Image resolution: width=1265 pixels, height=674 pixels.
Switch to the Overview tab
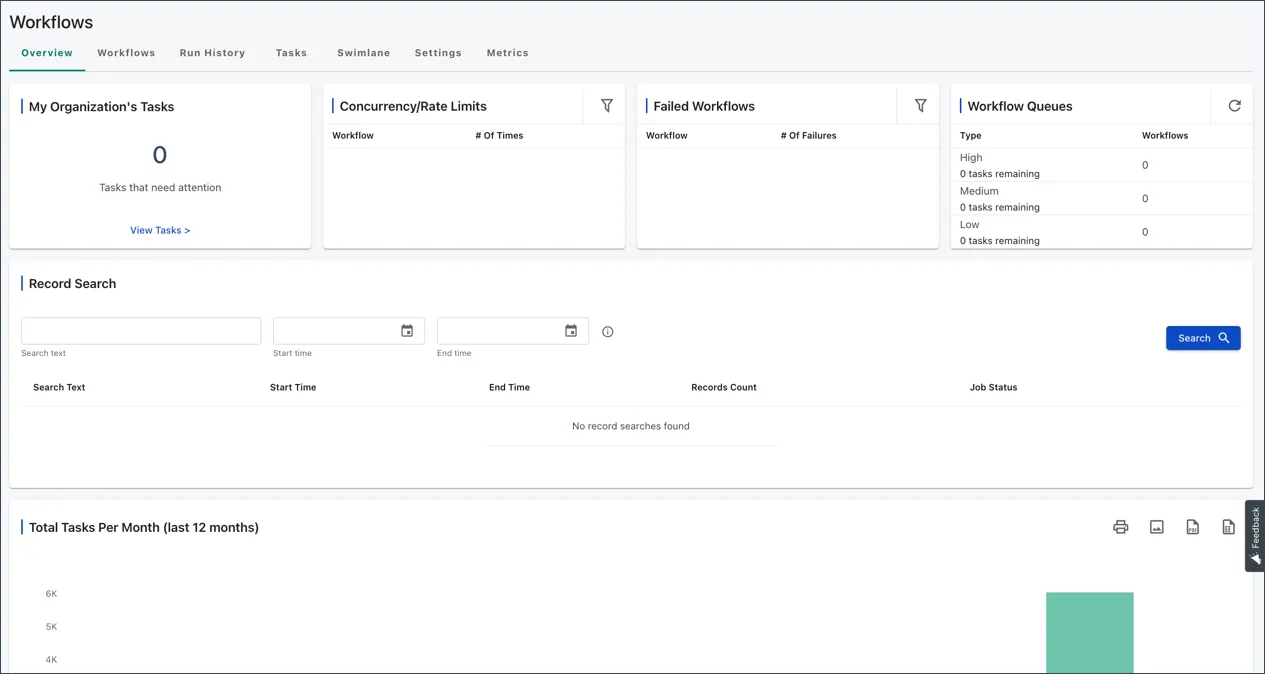(x=47, y=53)
